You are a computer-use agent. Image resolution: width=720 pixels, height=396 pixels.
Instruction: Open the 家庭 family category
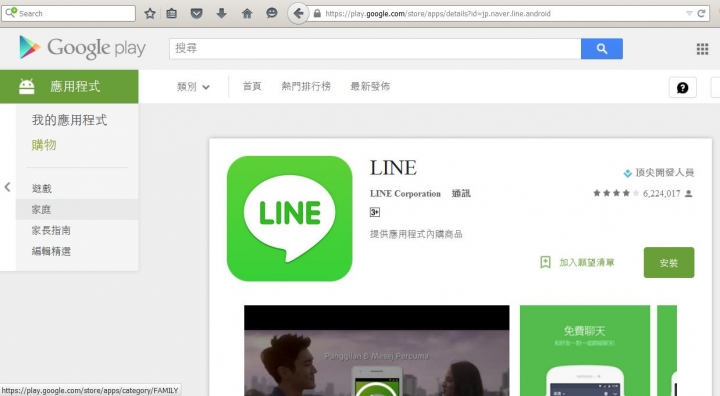(x=77, y=209)
